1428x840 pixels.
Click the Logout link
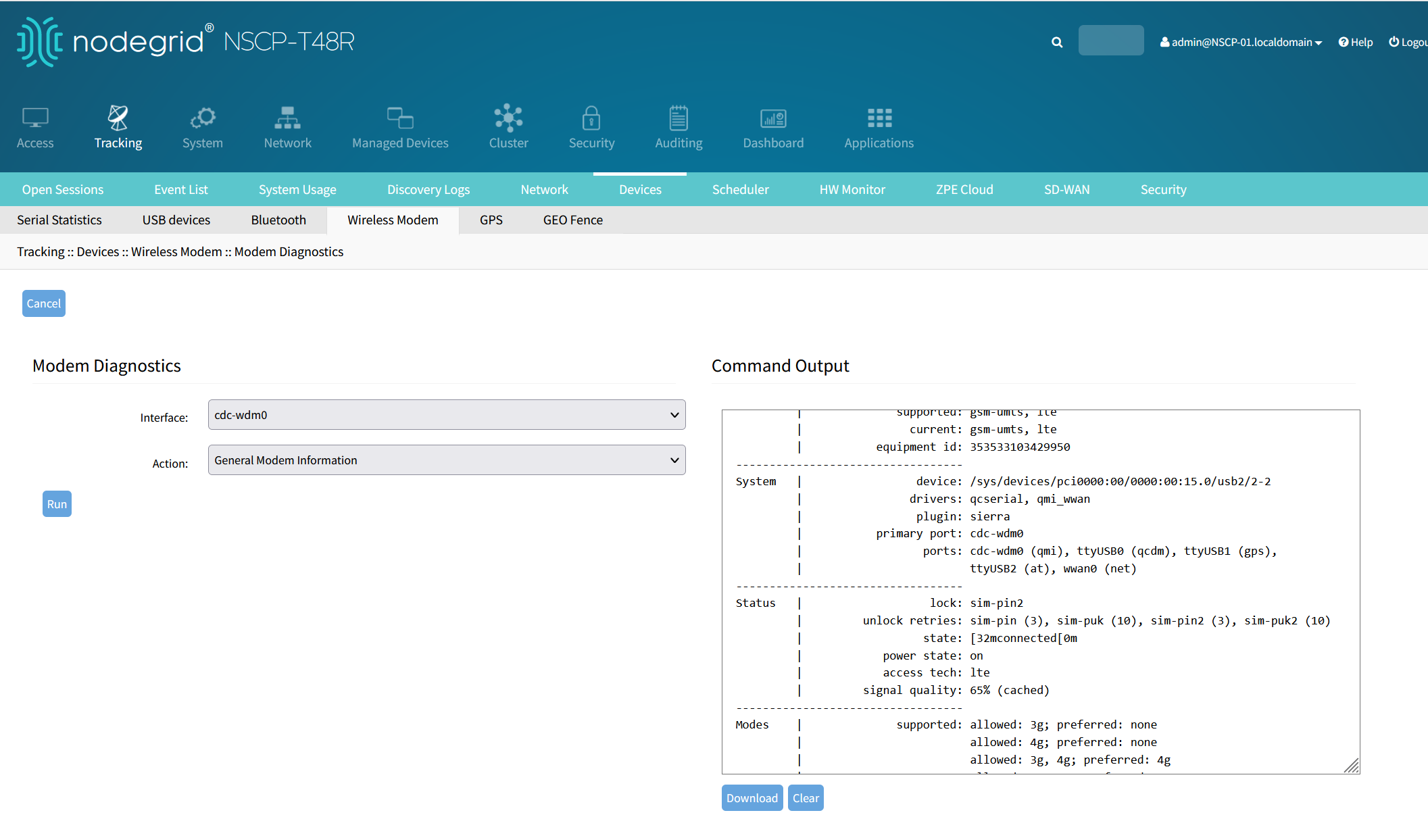1408,42
